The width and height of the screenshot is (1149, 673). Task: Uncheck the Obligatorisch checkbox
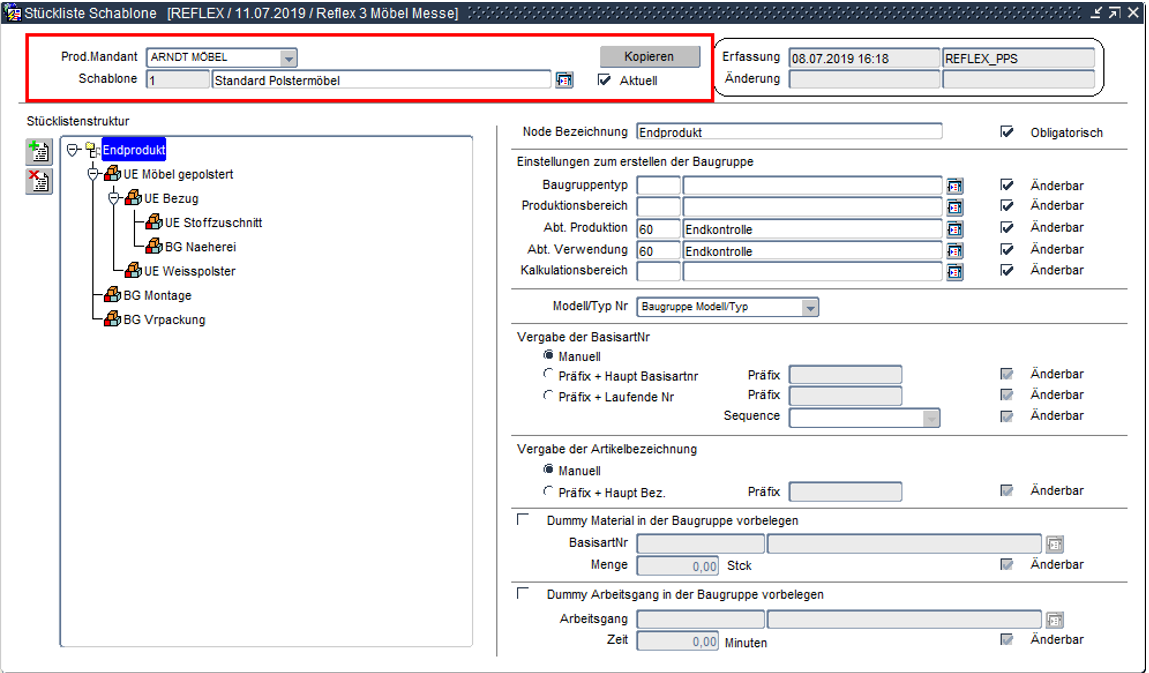(x=1007, y=132)
